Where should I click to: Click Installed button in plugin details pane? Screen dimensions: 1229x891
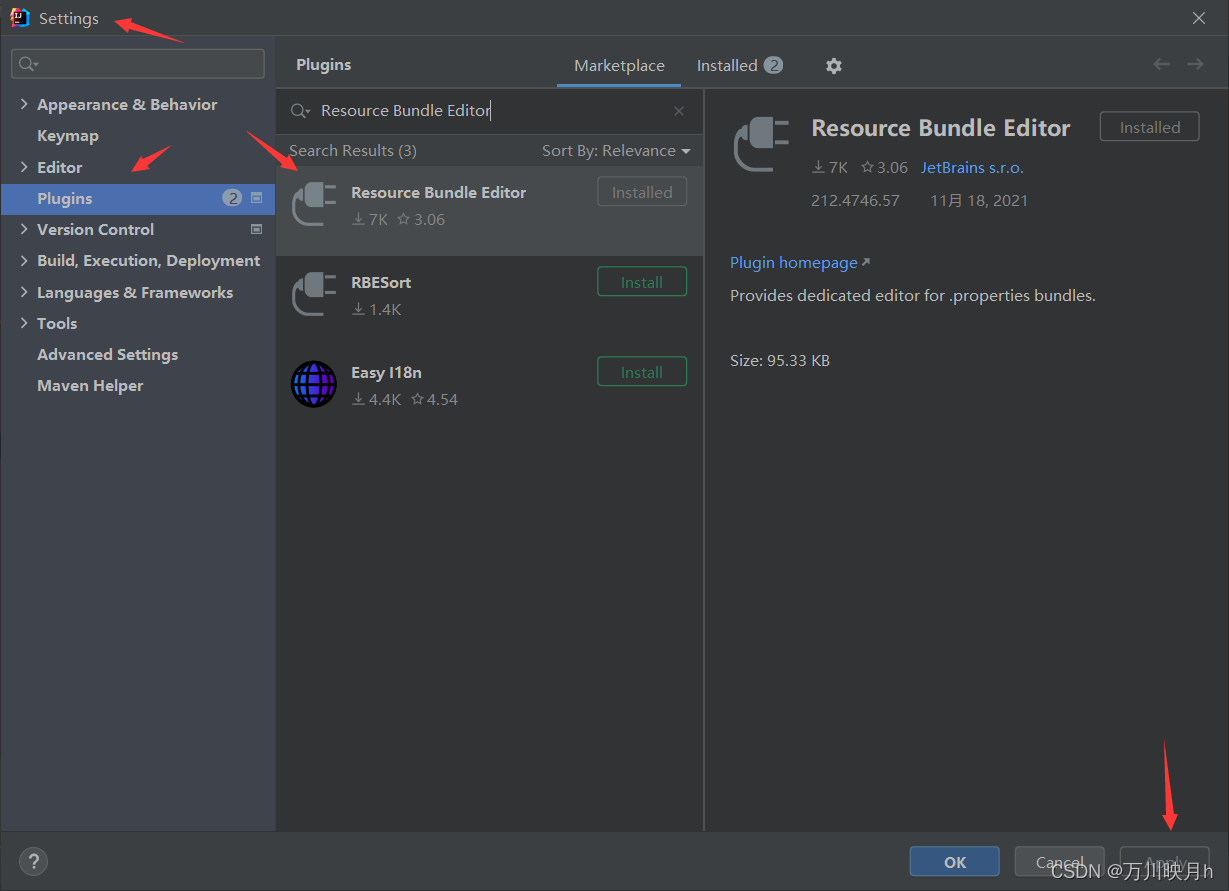(1150, 127)
